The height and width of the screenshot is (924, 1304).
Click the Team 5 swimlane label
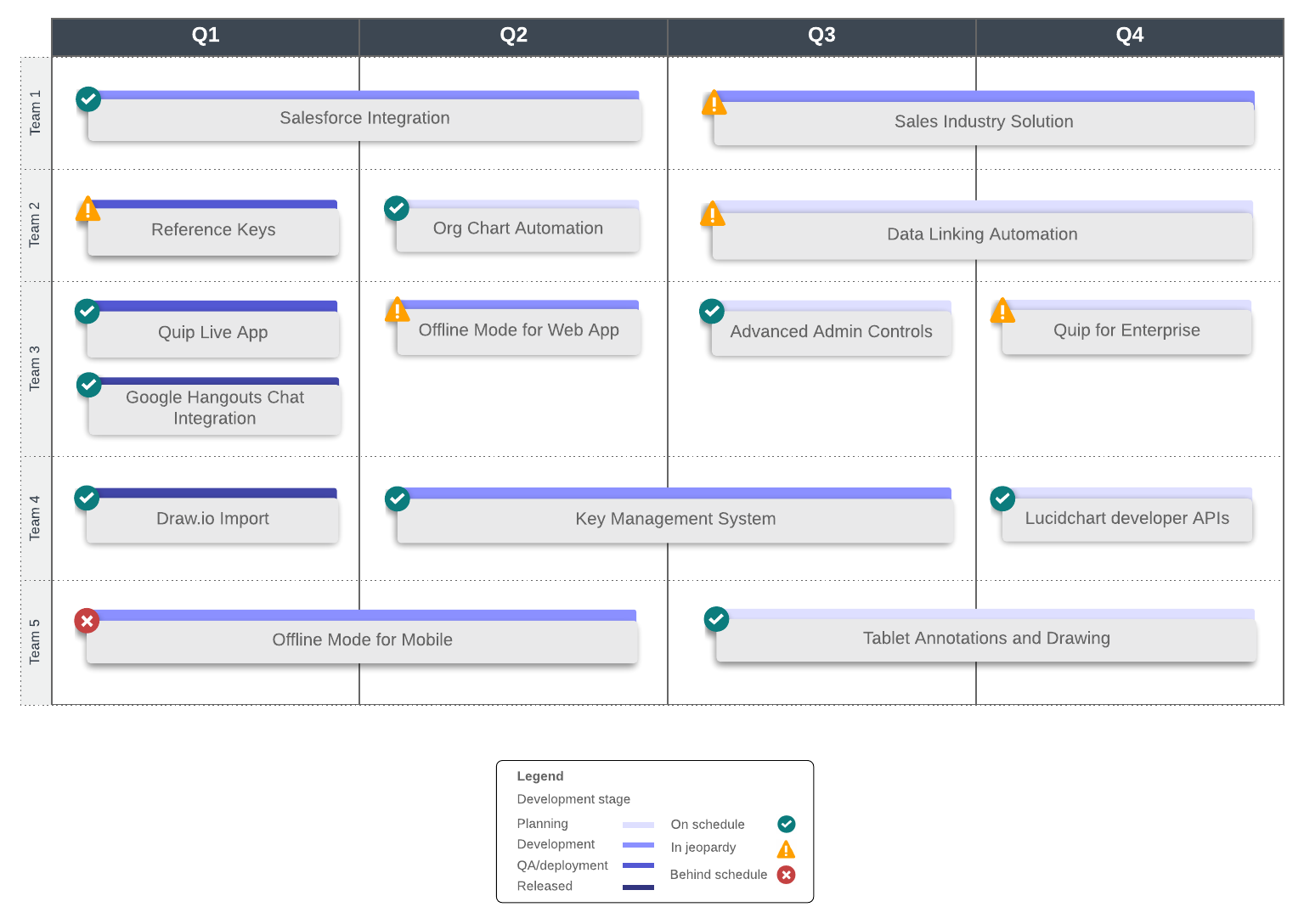coord(35,641)
